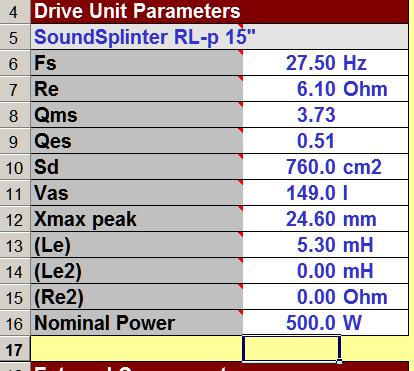The image size is (414, 371).
Task: Select row header 15
Action: [15, 297]
